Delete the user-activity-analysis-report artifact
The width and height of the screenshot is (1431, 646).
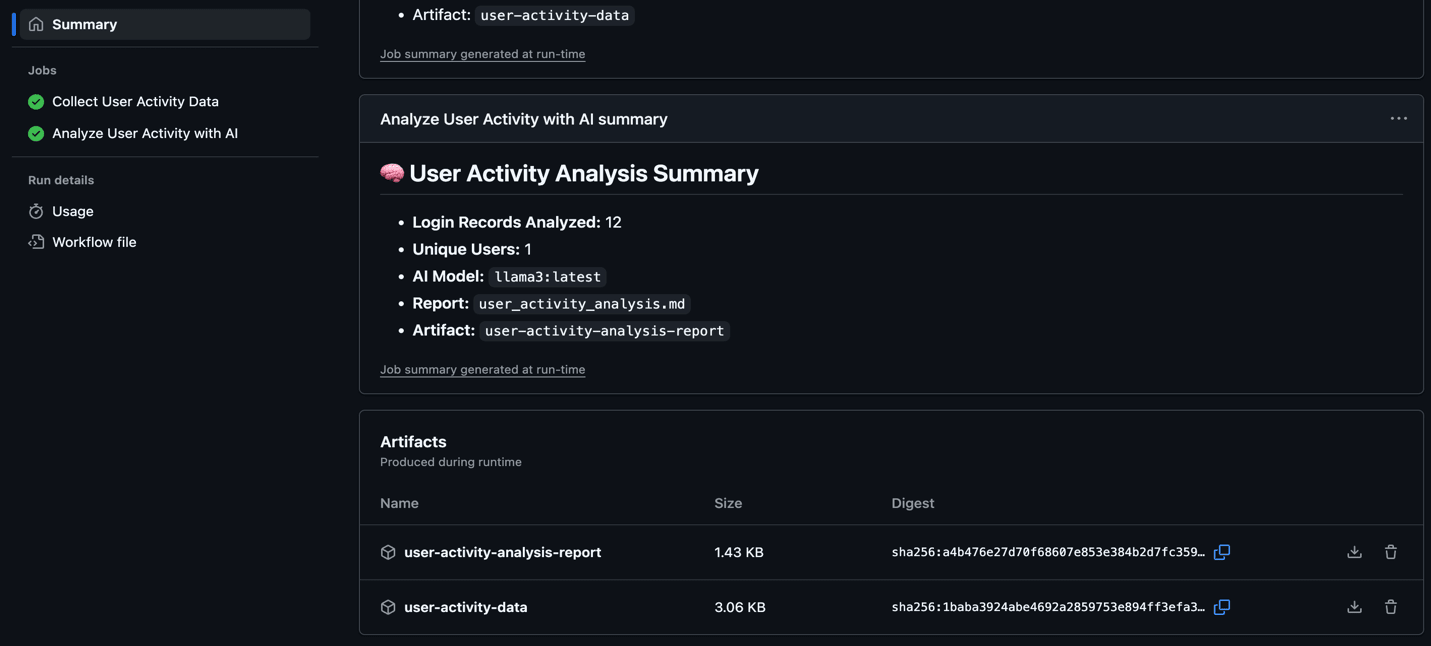[1390, 552]
